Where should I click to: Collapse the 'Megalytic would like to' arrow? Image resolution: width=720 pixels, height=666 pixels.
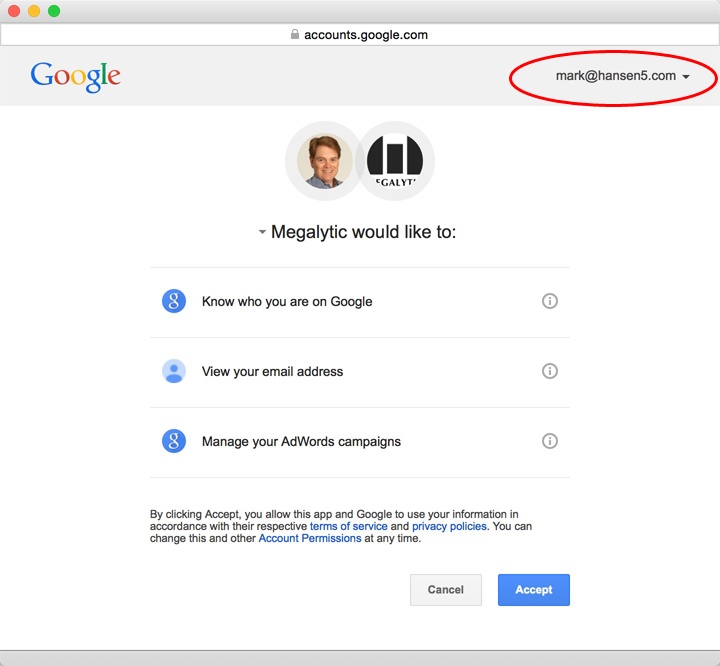click(x=262, y=232)
